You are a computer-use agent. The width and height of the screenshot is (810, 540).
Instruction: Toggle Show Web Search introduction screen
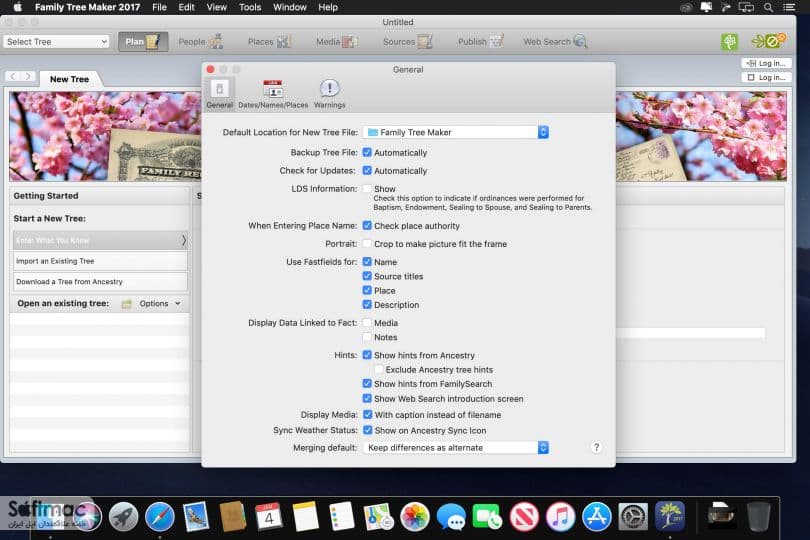(367, 398)
